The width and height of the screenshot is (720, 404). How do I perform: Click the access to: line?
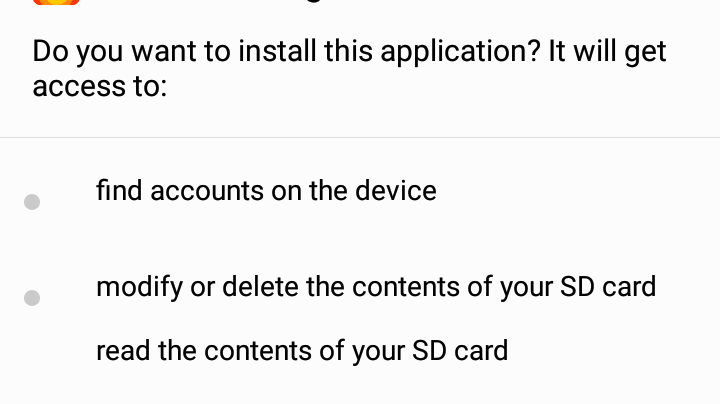pos(100,86)
